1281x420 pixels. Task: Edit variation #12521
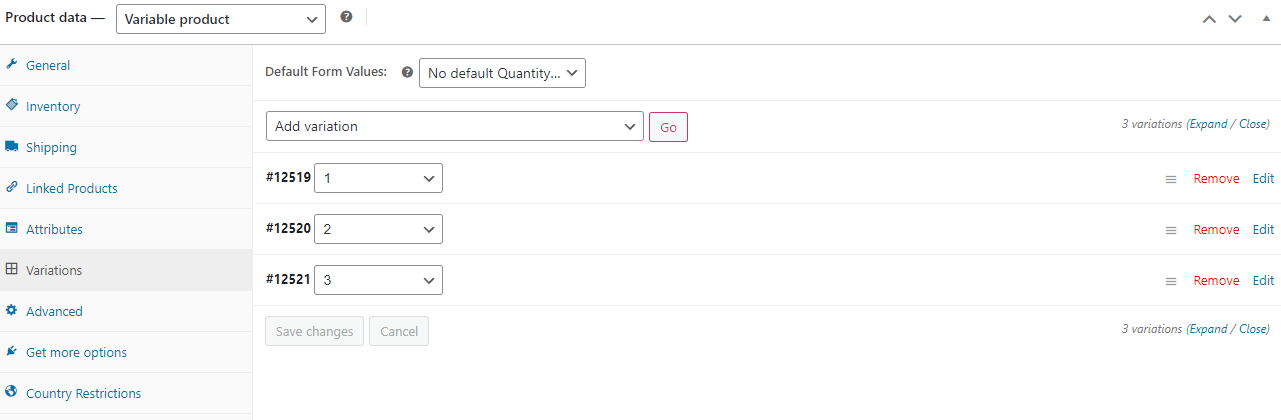tap(1263, 281)
